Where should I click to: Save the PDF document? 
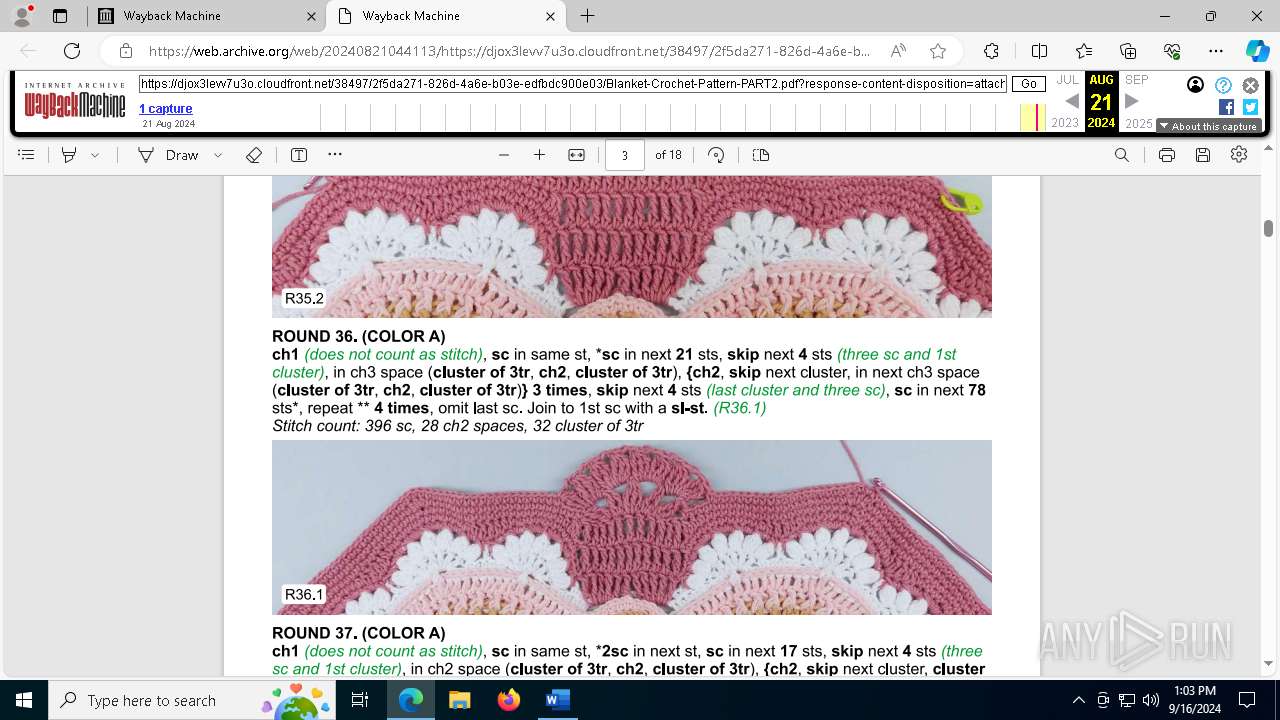click(1203, 155)
